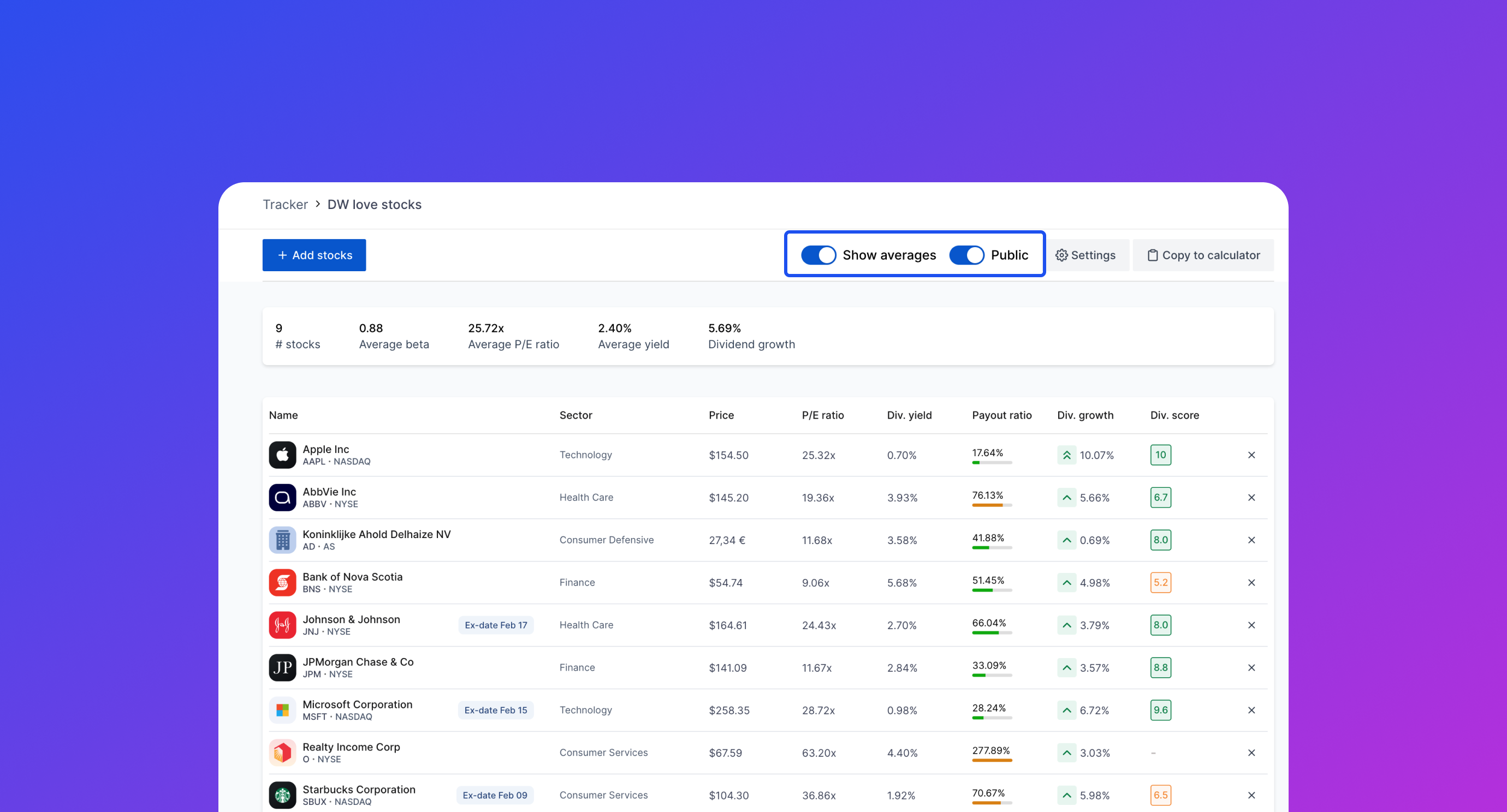Toggle the Show averages switch
This screenshot has width=1507, height=812.
pos(818,255)
